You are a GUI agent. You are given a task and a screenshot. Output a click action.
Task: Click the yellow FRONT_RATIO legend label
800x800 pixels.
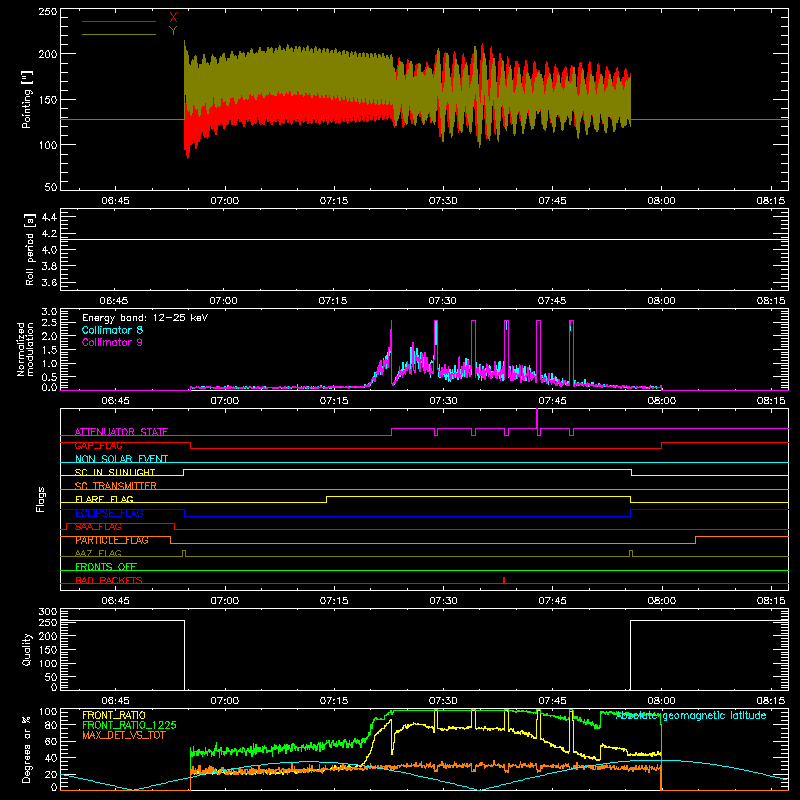(x=114, y=715)
